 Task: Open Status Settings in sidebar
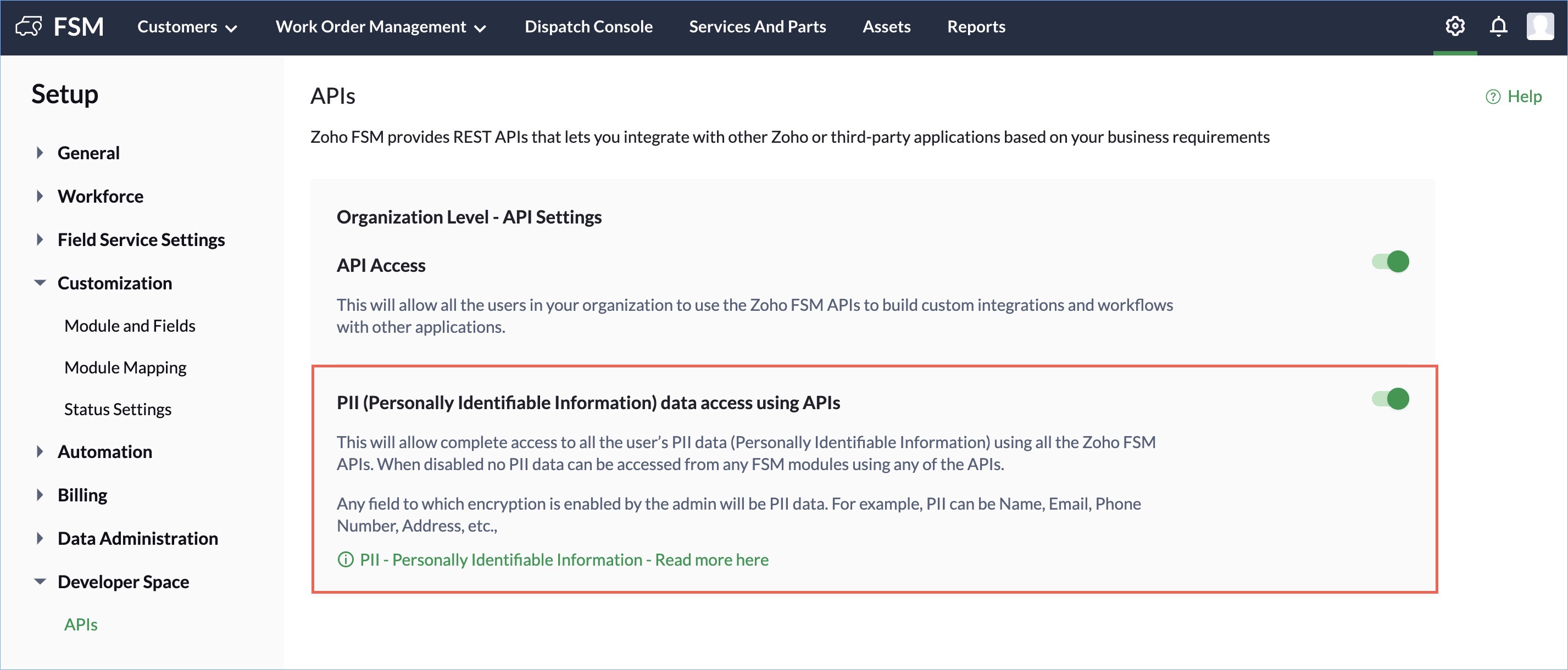click(x=118, y=409)
